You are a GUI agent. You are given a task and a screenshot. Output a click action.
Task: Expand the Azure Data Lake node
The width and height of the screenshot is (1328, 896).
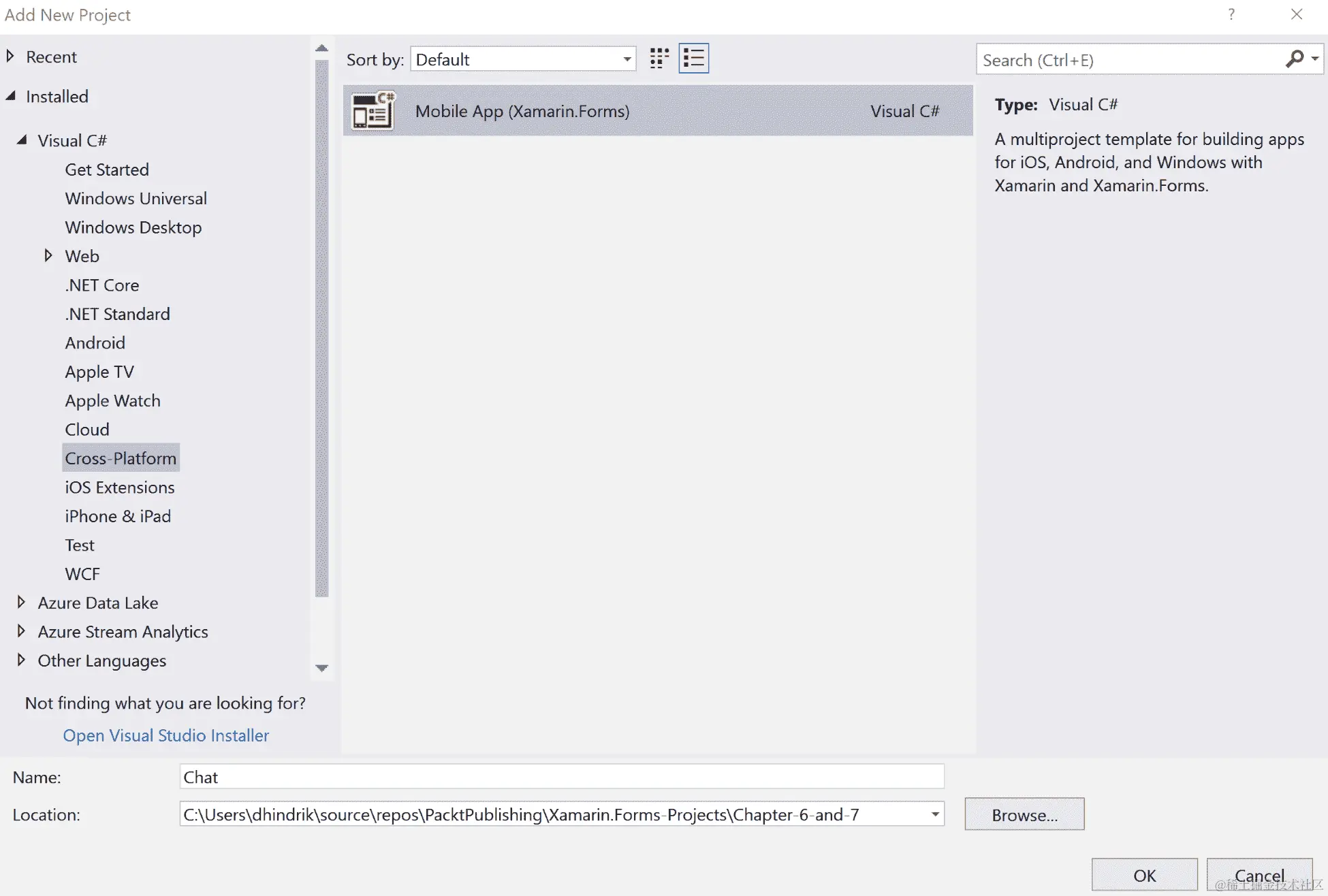point(21,602)
